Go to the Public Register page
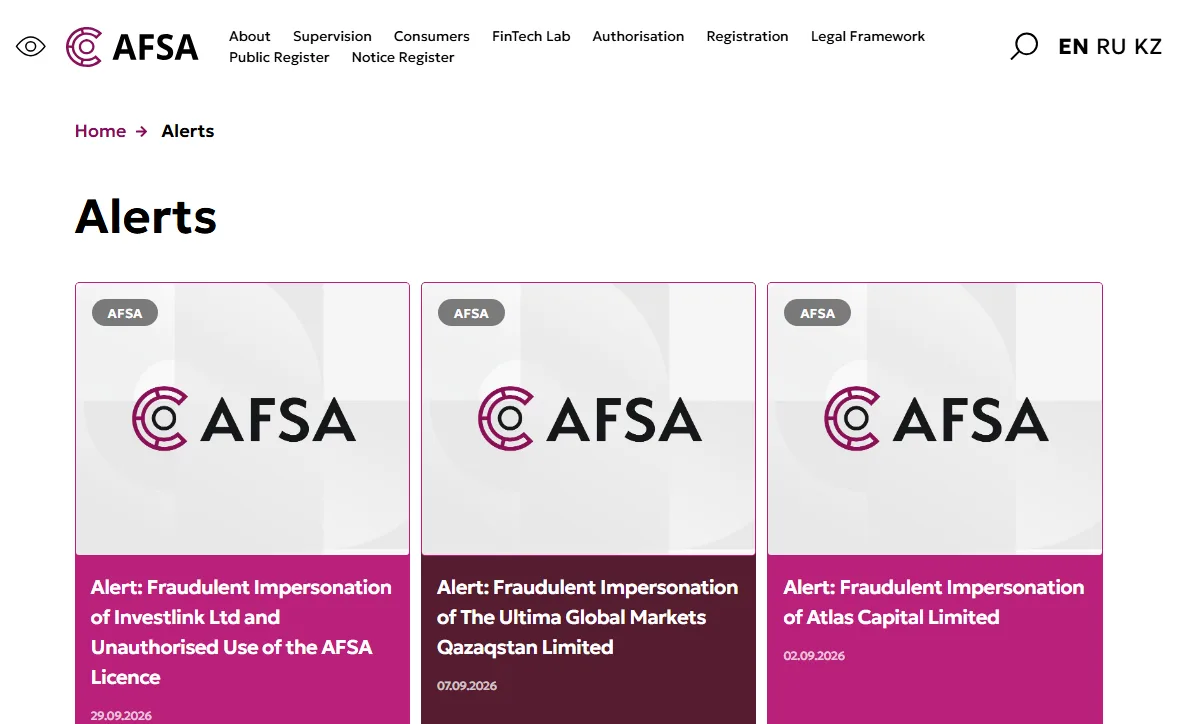Viewport: 1177px width, 724px height. (279, 57)
